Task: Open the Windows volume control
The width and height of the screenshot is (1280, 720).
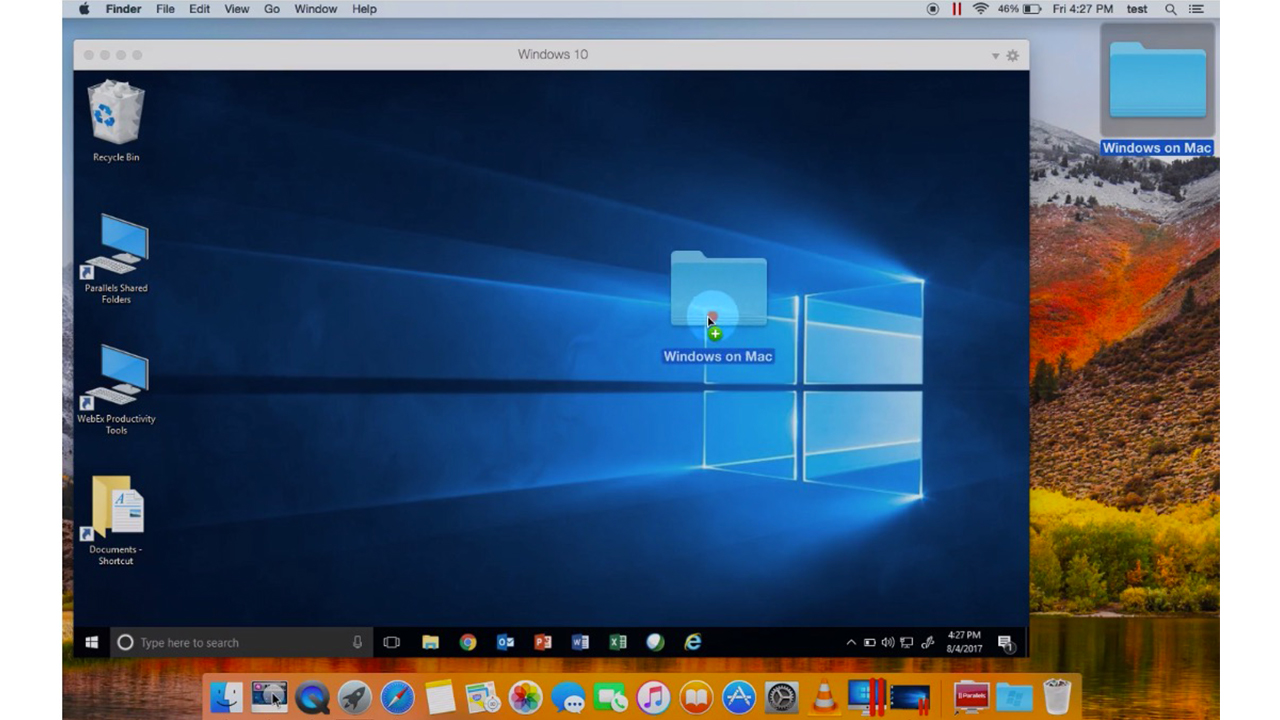Action: pos(888,642)
